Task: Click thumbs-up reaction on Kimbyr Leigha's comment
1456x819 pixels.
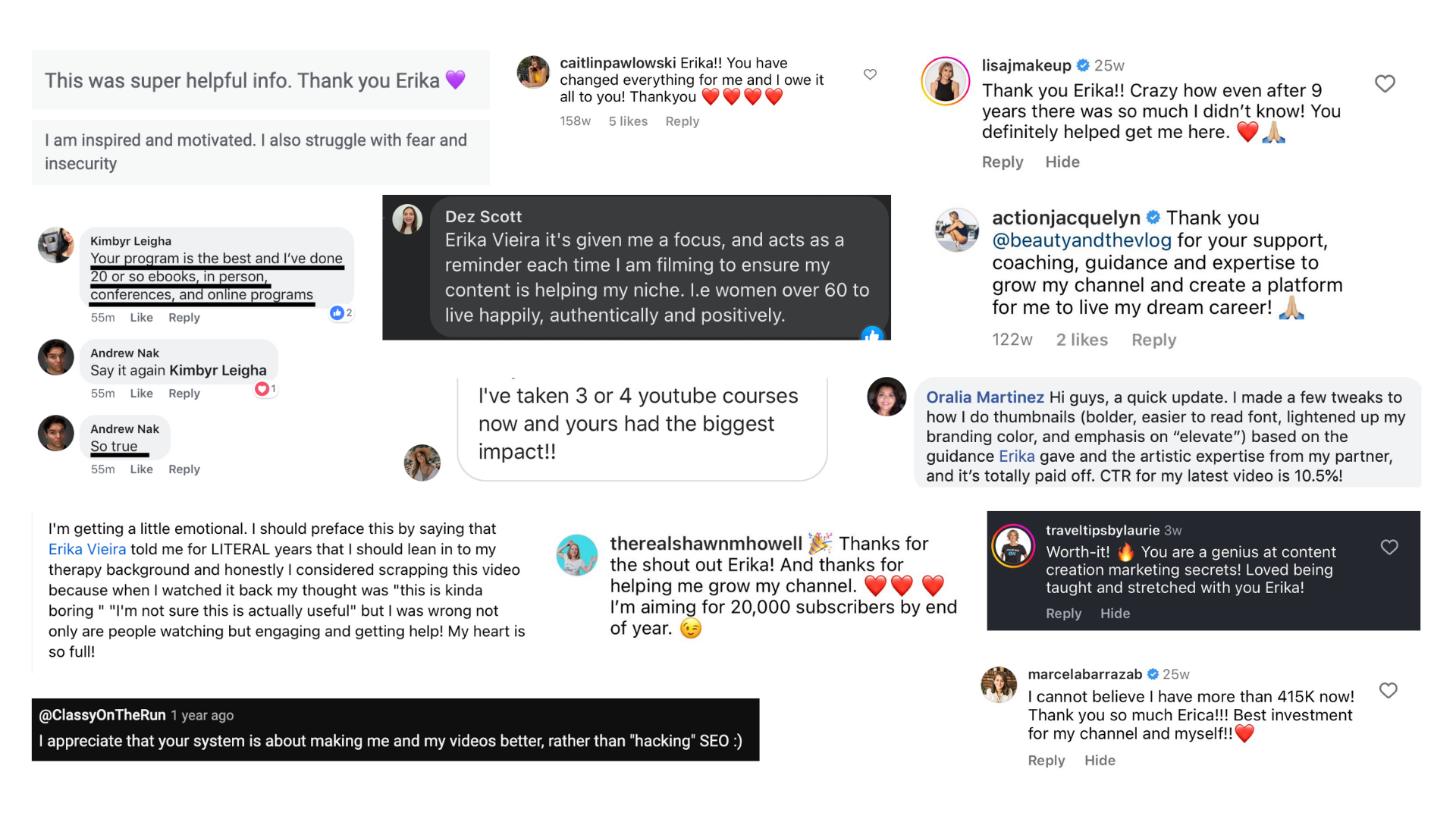Action: click(337, 313)
